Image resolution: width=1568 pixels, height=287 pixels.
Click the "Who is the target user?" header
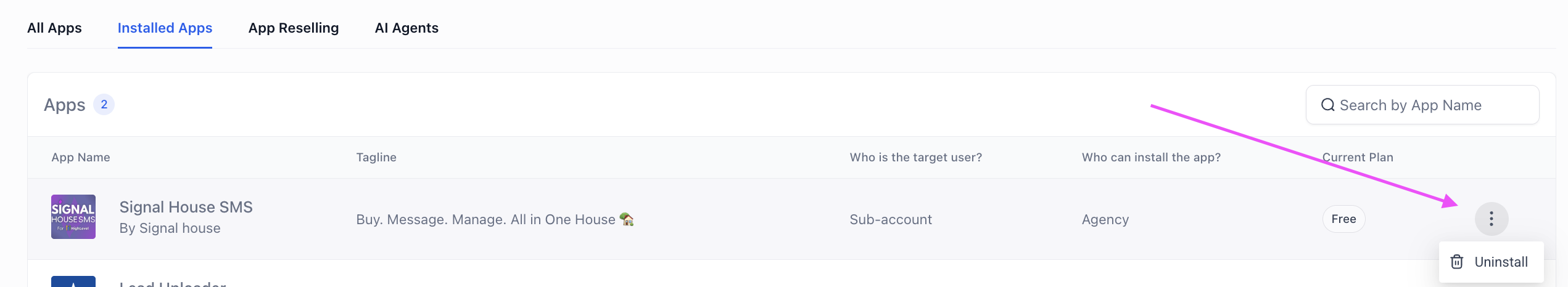pyautogui.click(x=915, y=157)
